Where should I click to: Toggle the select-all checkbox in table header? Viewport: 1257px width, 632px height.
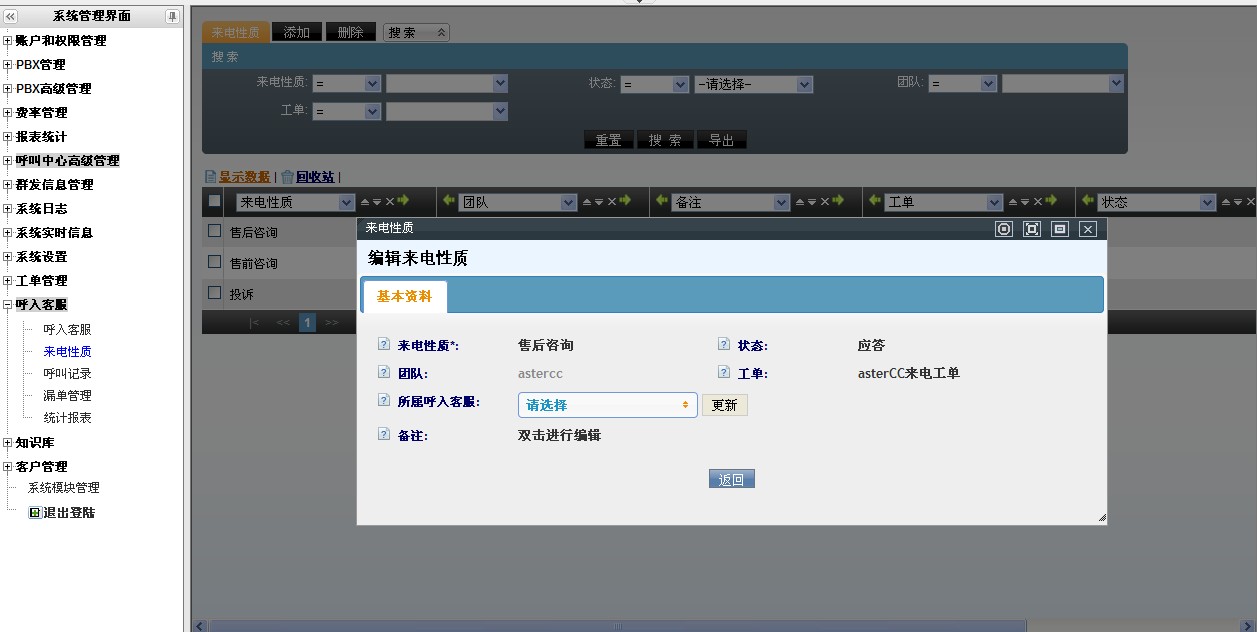[x=214, y=201]
